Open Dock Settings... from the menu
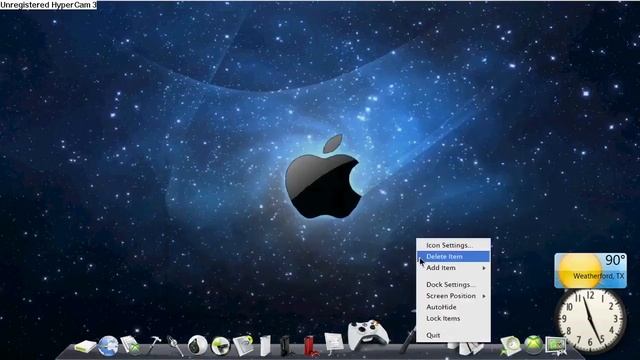640x360 pixels. (x=453, y=284)
